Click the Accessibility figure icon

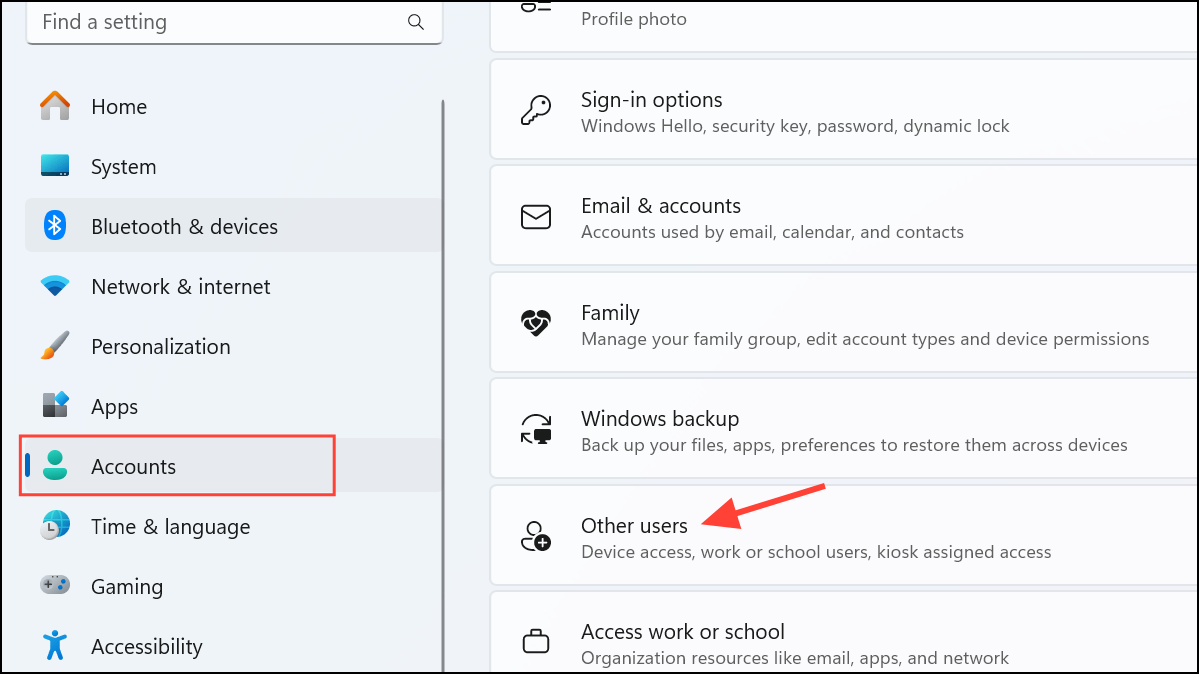55,646
